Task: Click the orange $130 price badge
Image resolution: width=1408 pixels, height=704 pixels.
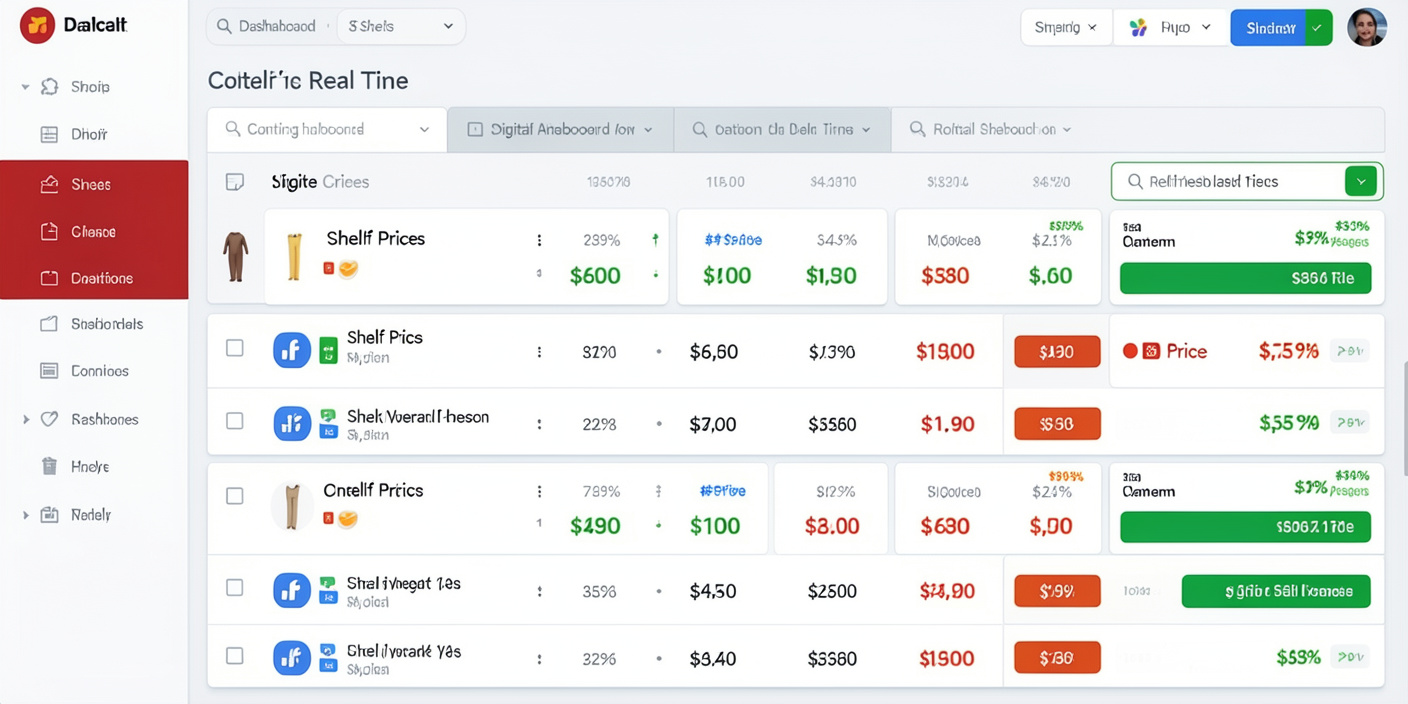Action: pyautogui.click(x=1057, y=352)
